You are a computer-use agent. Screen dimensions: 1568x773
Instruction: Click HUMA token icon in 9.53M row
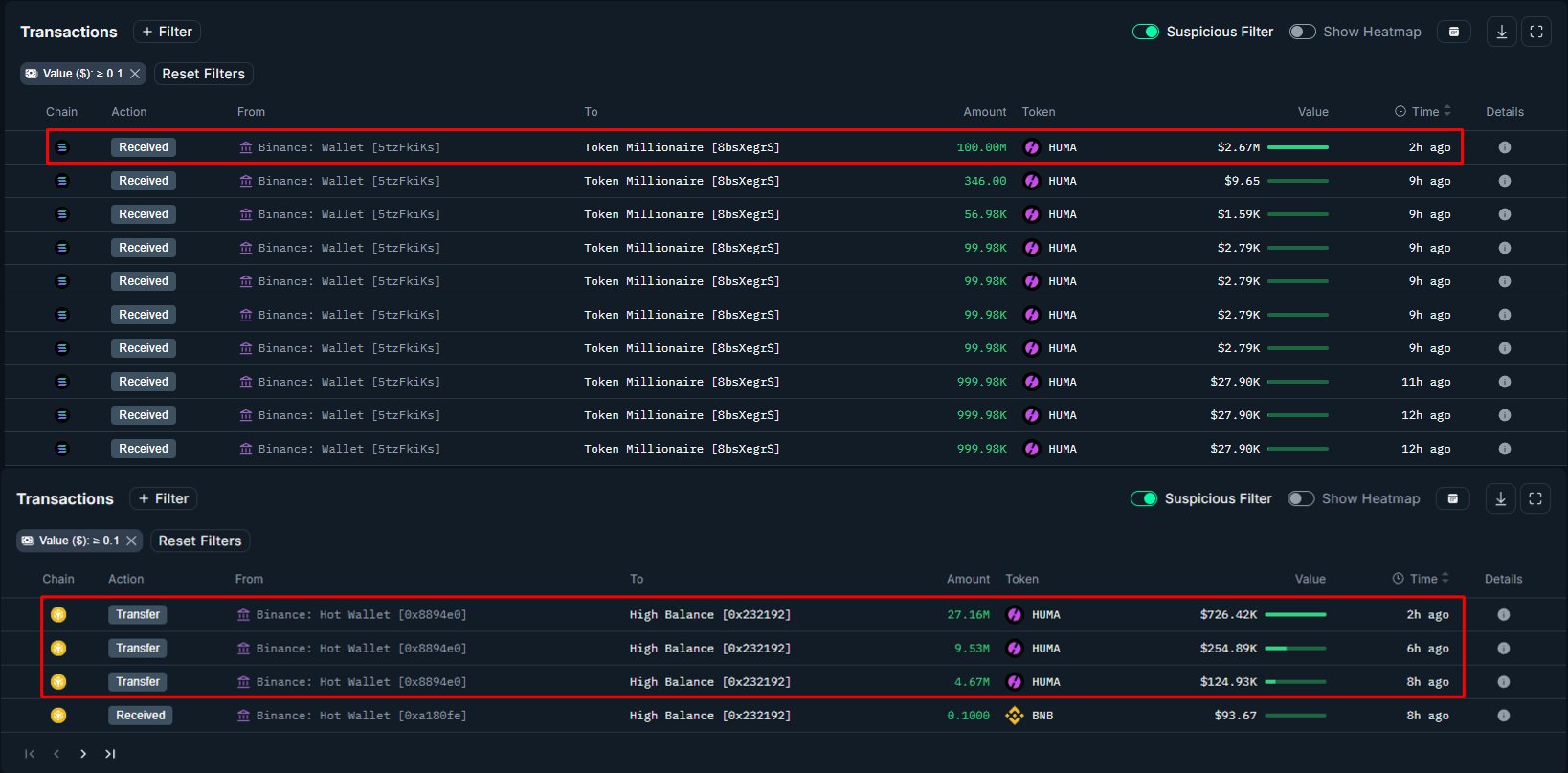pyautogui.click(x=1015, y=649)
